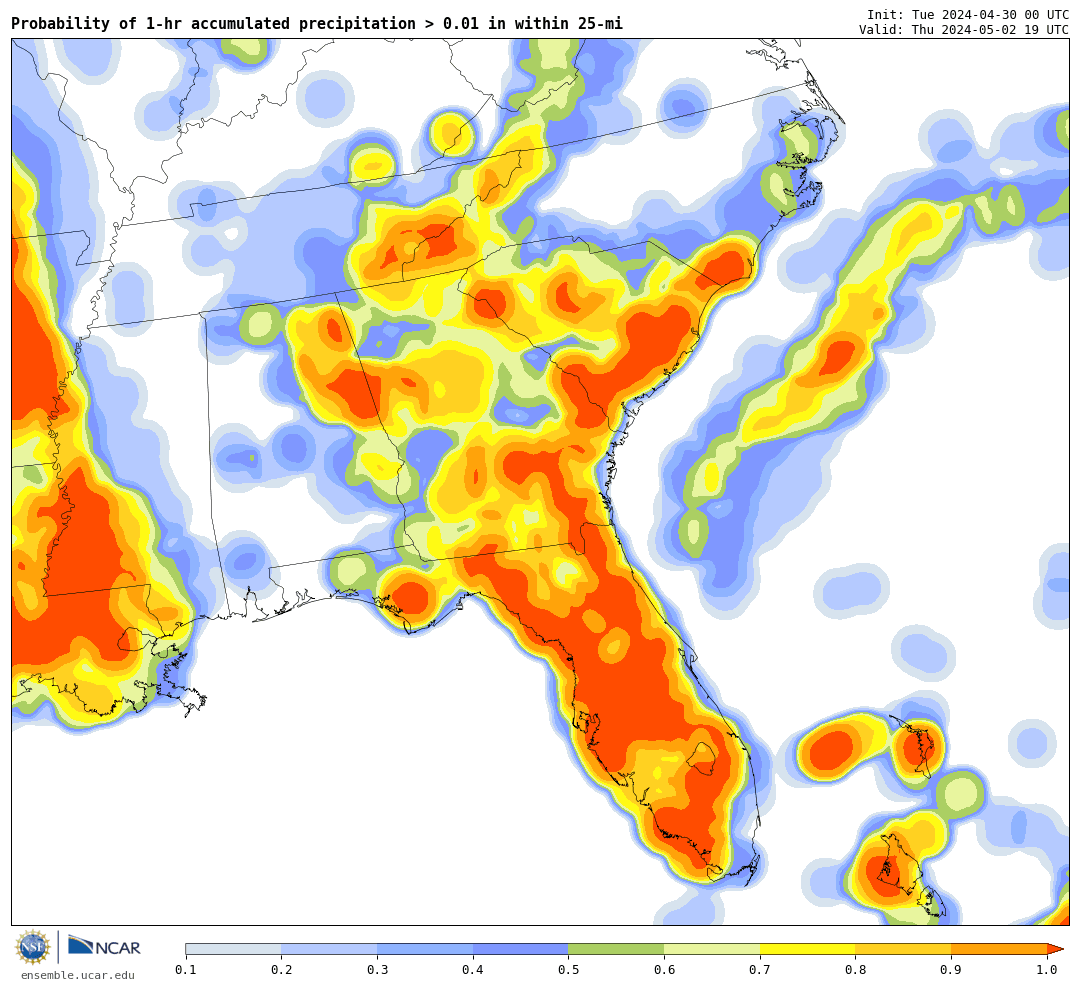
Task: Click the colorbar label 0.1
Action: point(186,970)
